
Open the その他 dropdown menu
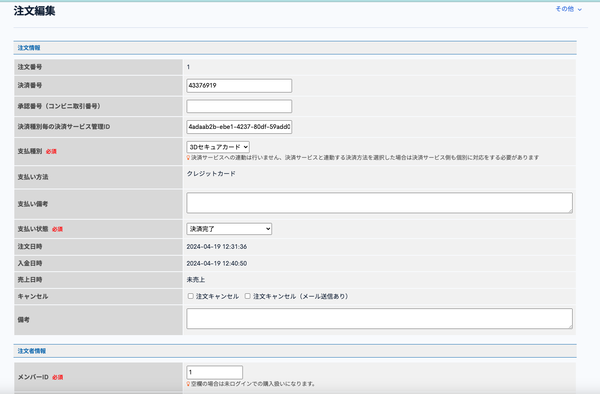pyautogui.click(x=569, y=9)
